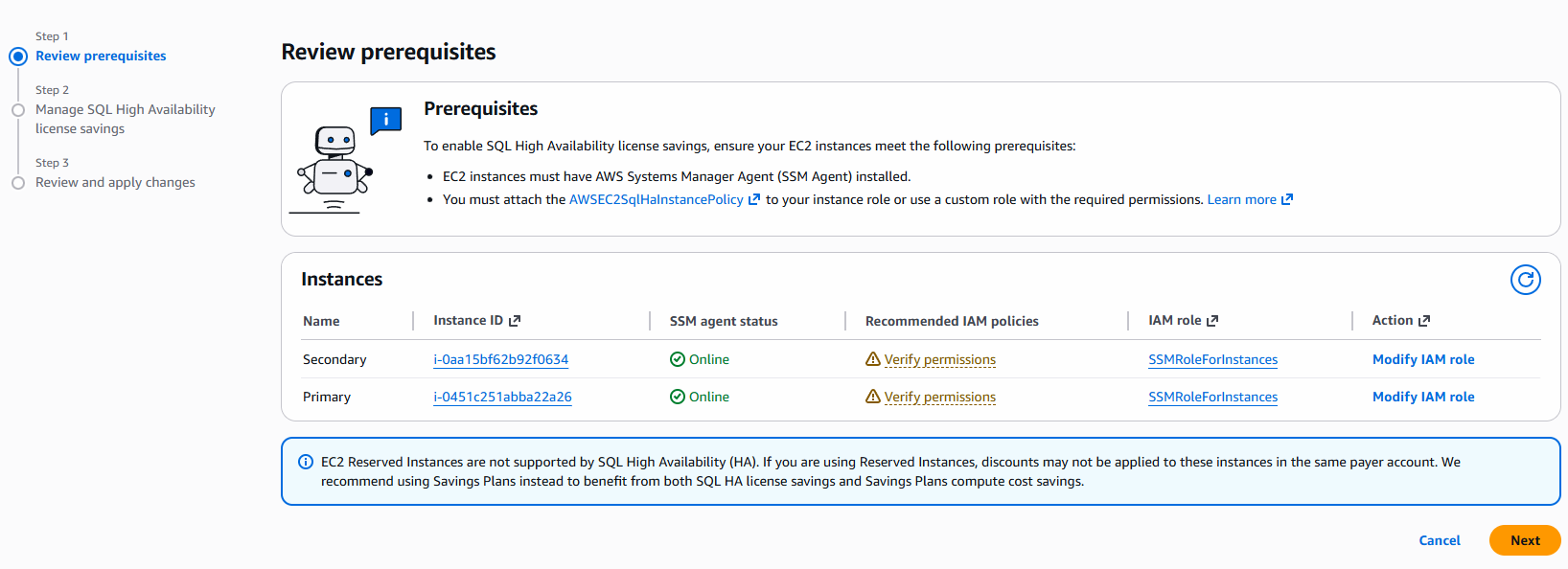This screenshot has height=569, width=1568.
Task: Click the info icon in the Reserved Instances alert
Action: point(306,462)
